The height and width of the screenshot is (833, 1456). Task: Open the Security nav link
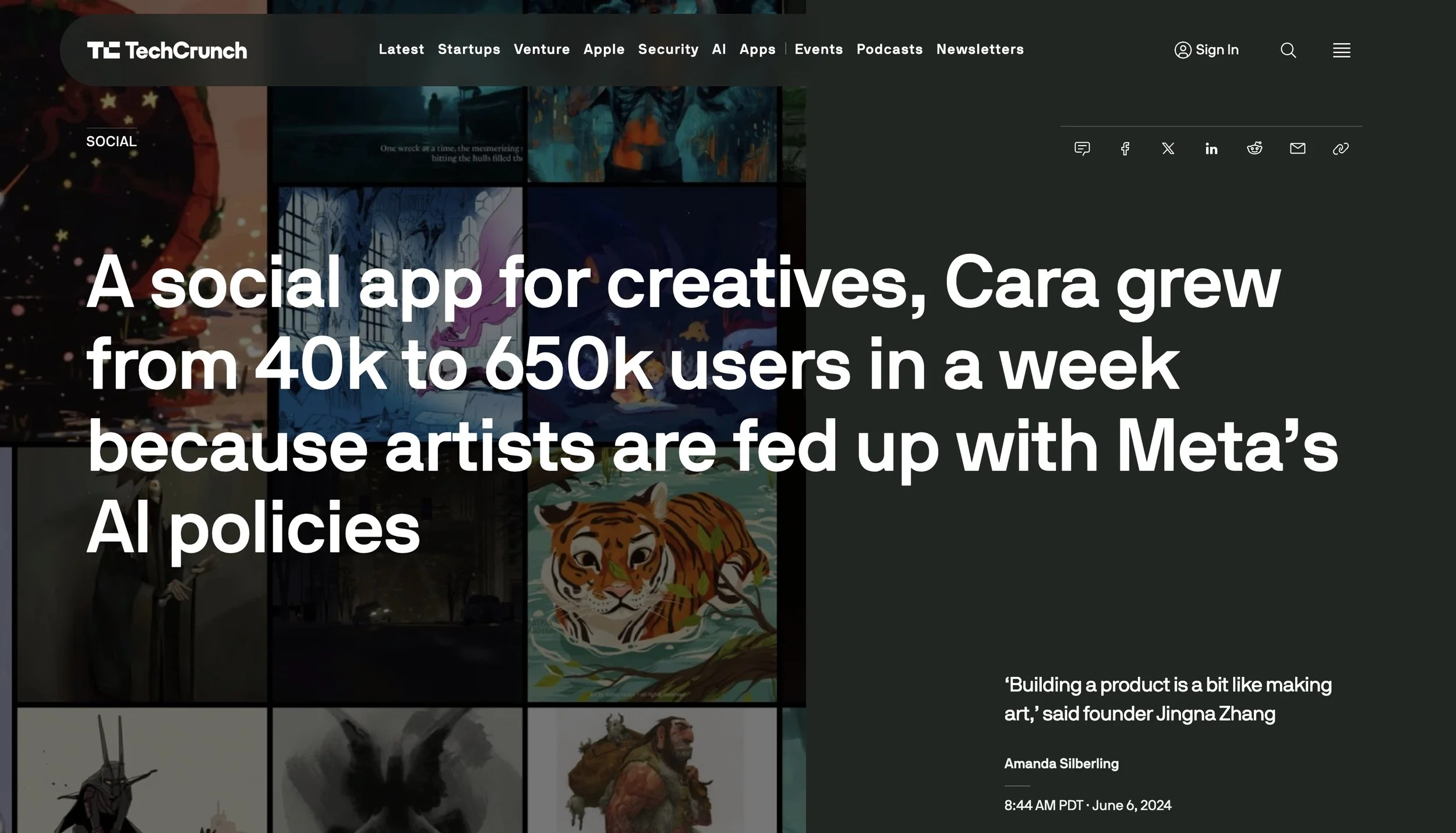tap(668, 50)
